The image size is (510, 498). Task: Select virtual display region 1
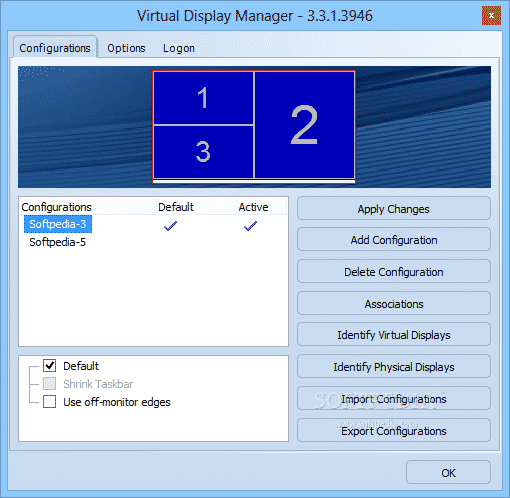tap(203, 98)
